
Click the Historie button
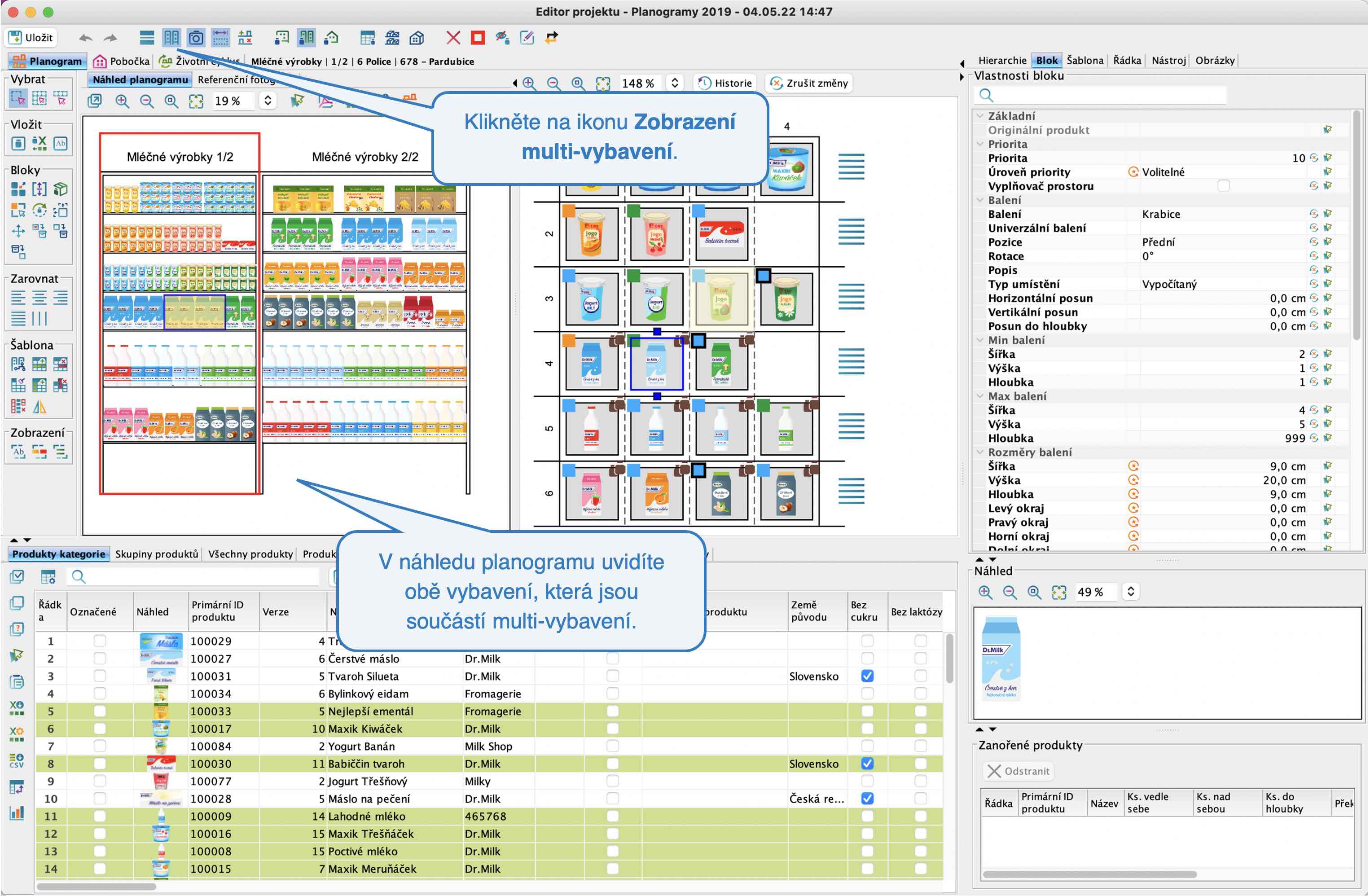[x=725, y=83]
